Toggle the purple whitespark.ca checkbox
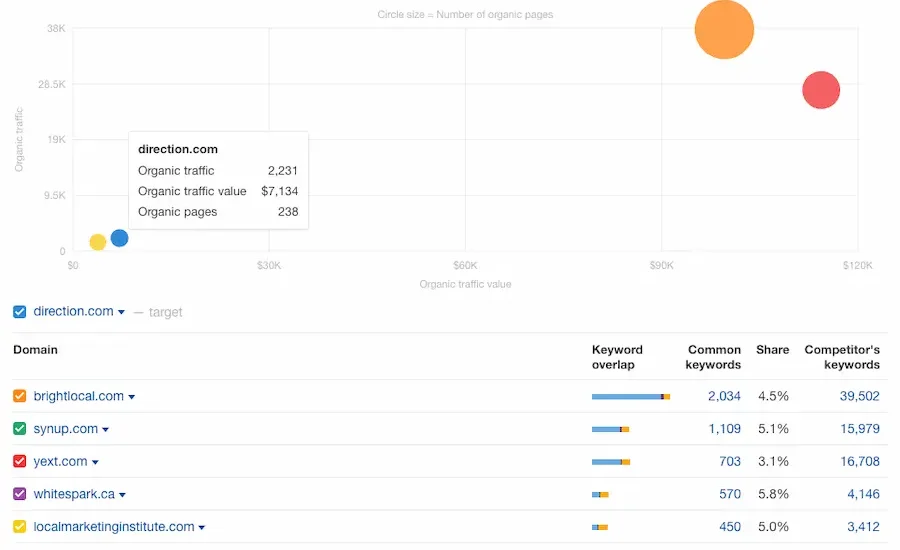 (x=20, y=494)
